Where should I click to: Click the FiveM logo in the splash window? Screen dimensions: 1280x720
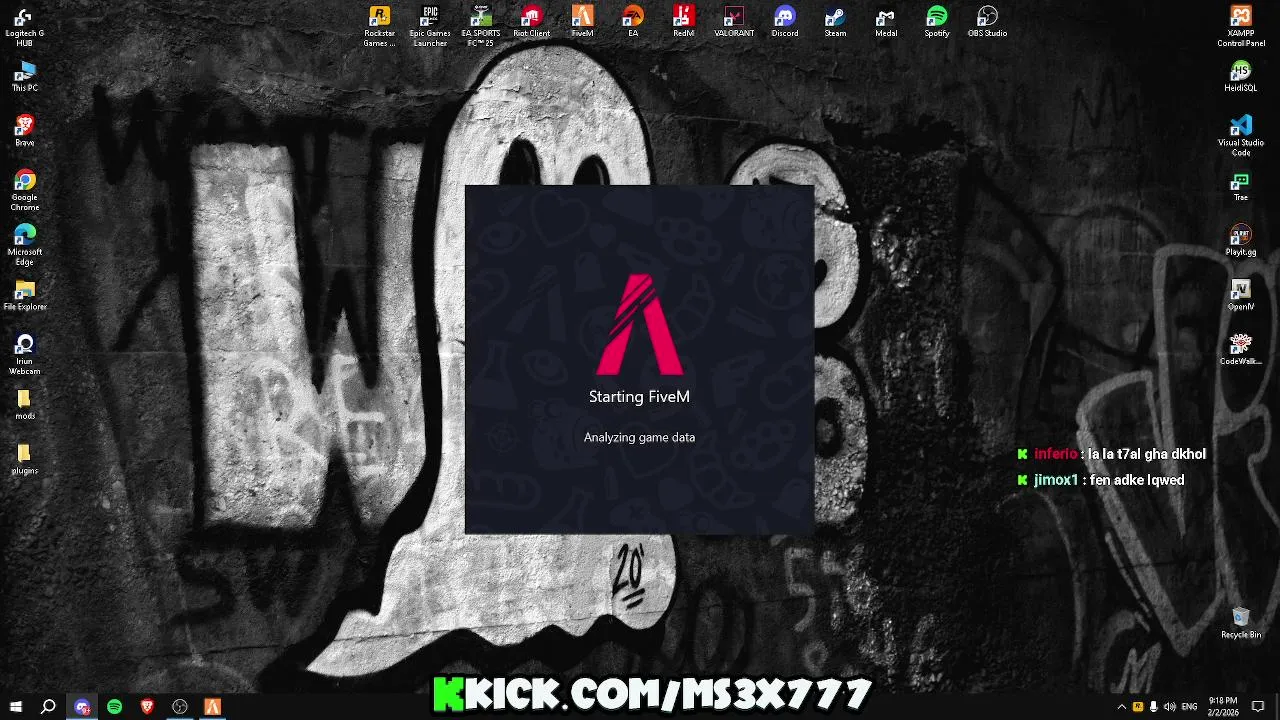pyautogui.click(x=640, y=324)
